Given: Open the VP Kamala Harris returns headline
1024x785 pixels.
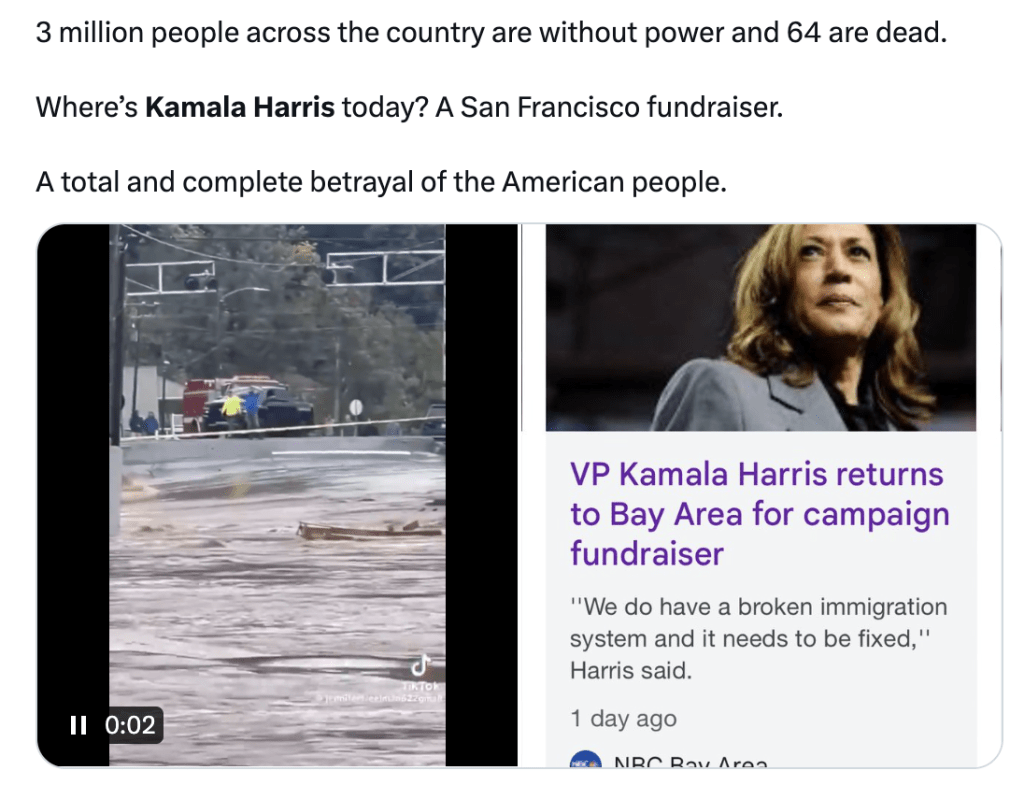Looking at the screenshot, I should [759, 514].
